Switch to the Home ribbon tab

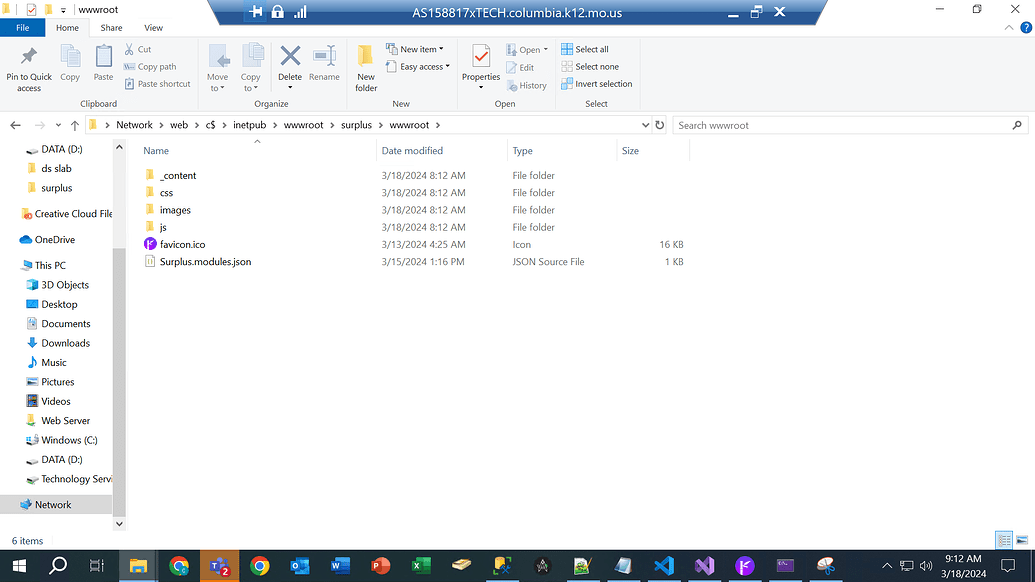[67, 28]
